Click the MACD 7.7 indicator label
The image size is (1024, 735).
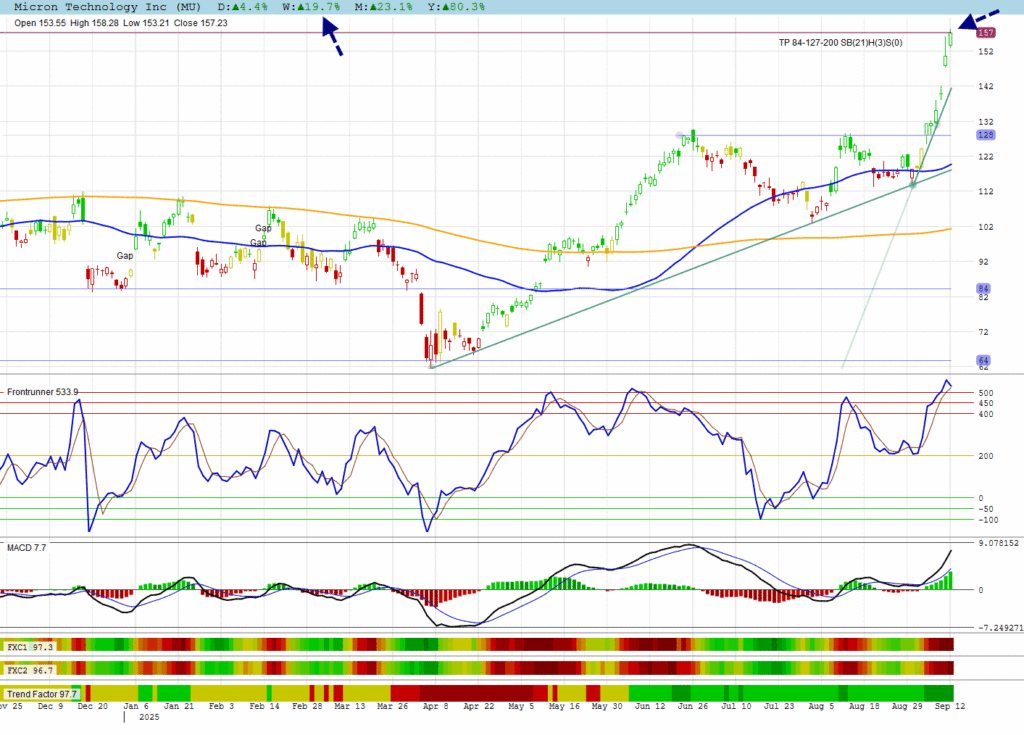pyautogui.click(x=27, y=548)
